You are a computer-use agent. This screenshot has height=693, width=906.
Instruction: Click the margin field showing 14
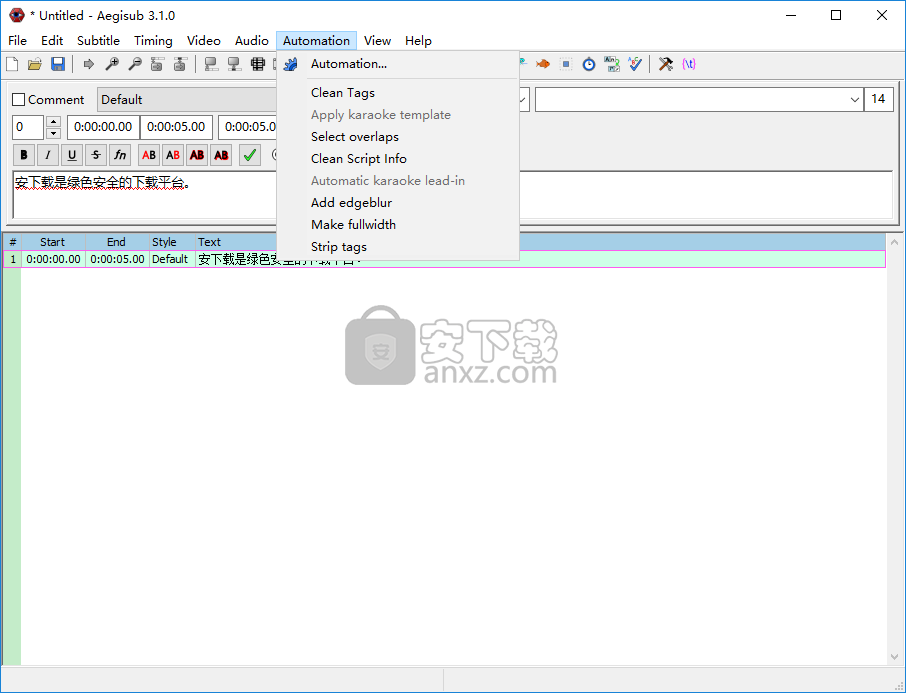pyautogui.click(x=878, y=99)
